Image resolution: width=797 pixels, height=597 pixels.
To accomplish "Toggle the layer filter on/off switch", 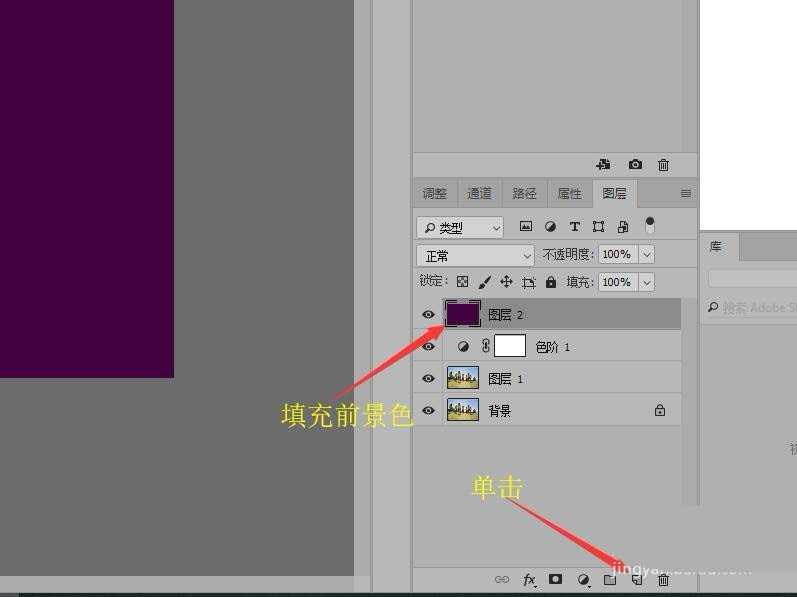I will (650, 226).
